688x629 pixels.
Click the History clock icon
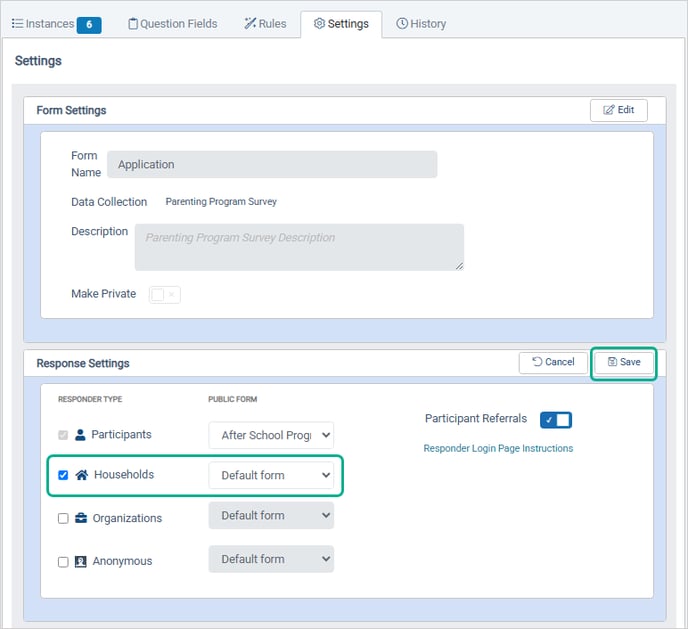click(402, 24)
